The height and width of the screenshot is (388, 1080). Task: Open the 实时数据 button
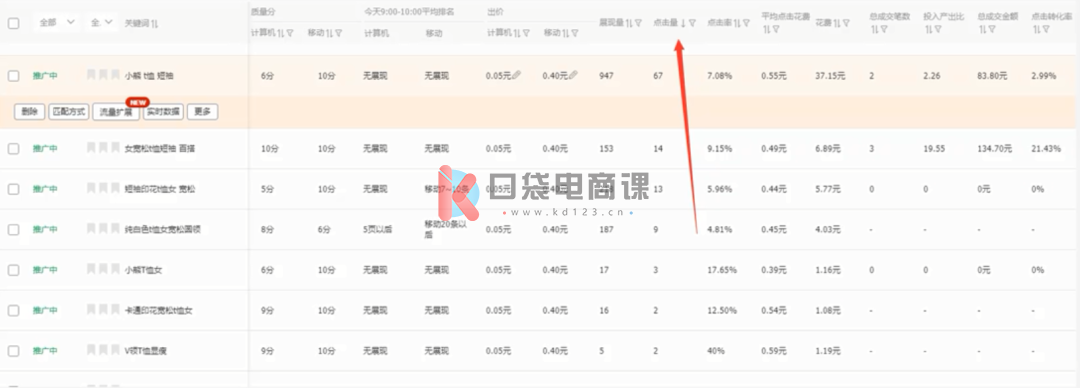pyautogui.click(x=163, y=112)
